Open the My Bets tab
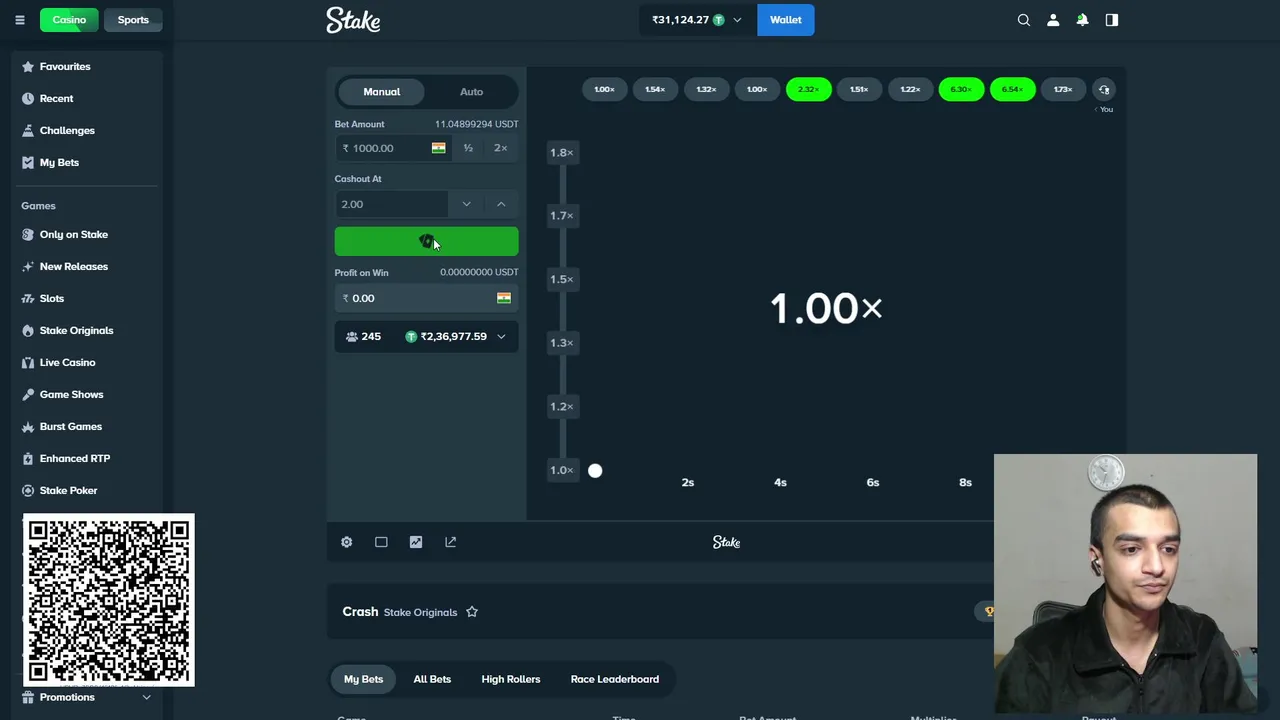Screen dimensions: 1280x720 363,679
